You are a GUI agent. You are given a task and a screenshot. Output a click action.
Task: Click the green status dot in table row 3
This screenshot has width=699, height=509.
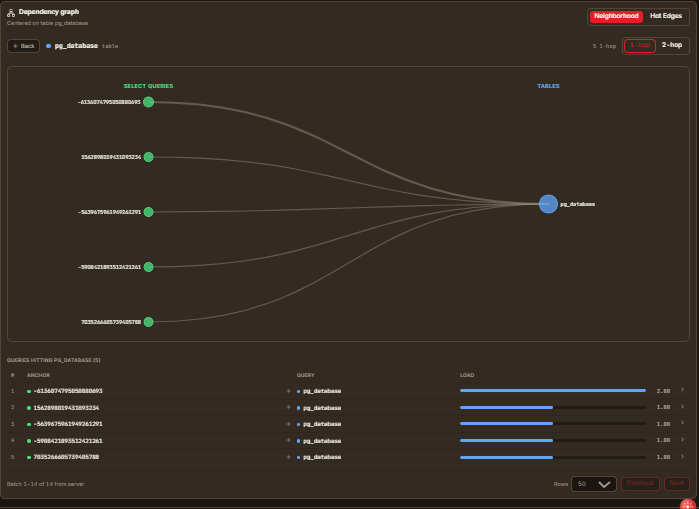tap(29, 424)
